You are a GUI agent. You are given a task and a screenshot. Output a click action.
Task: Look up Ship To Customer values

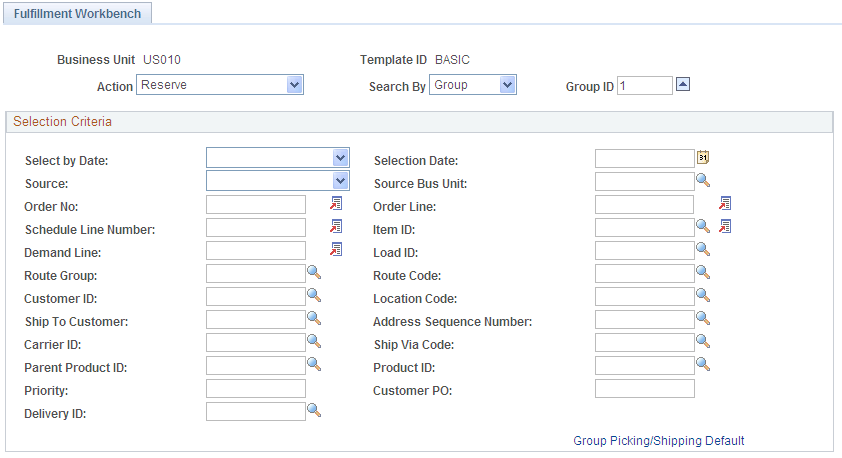point(314,319)
